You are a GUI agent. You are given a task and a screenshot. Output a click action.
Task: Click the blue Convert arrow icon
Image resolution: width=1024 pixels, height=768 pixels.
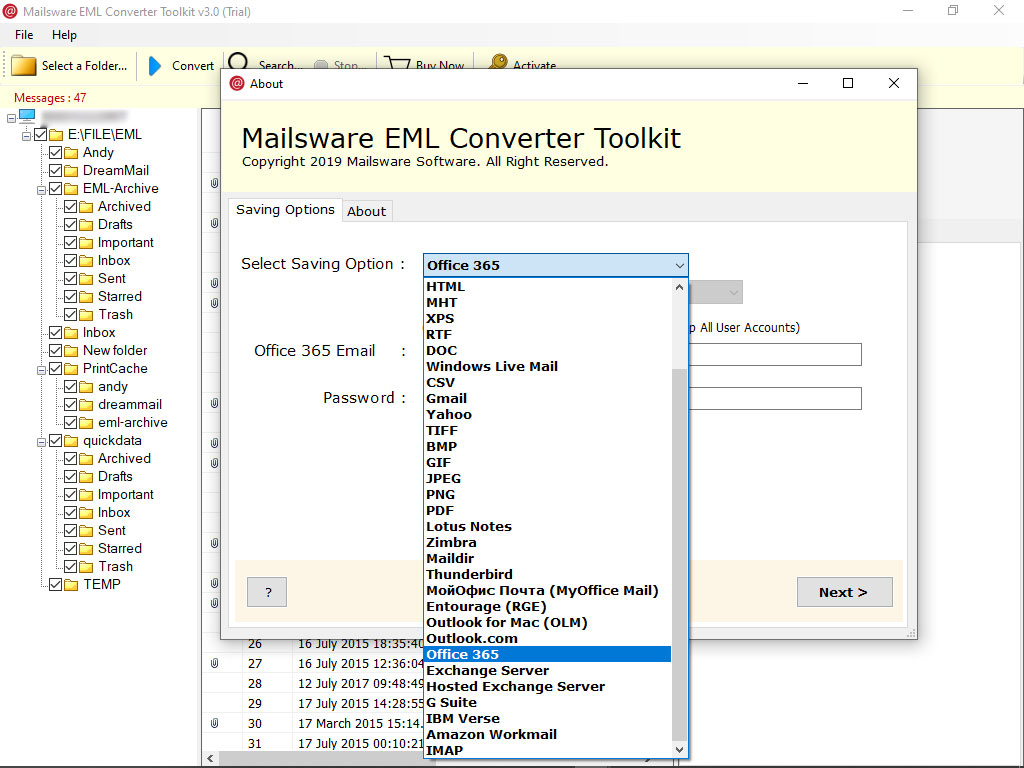[155, 66]
